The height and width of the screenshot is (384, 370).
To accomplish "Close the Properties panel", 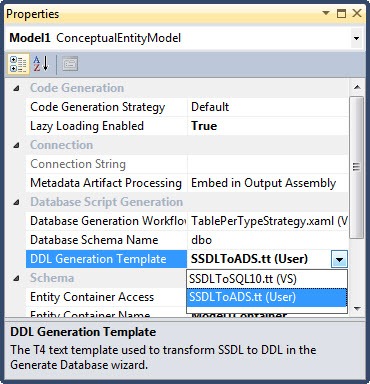I will coord(357,13).
